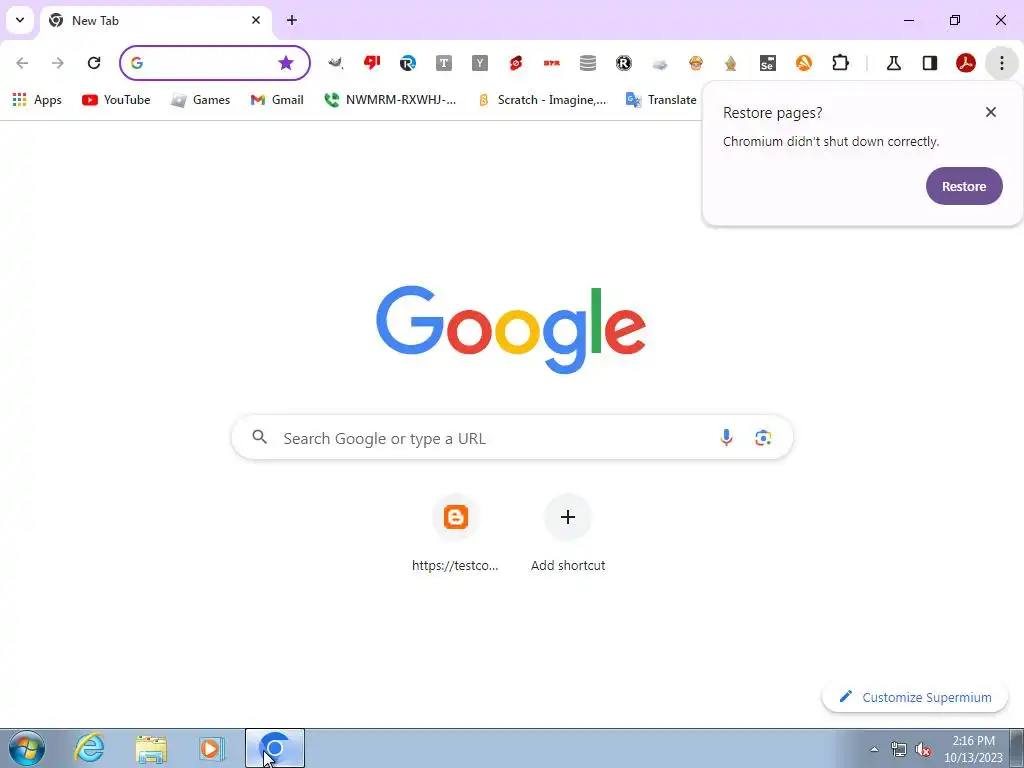This screenshot has height=768, width=1024.
Task: Show hidden icons in system tray
Action: (x=874, y=749)
